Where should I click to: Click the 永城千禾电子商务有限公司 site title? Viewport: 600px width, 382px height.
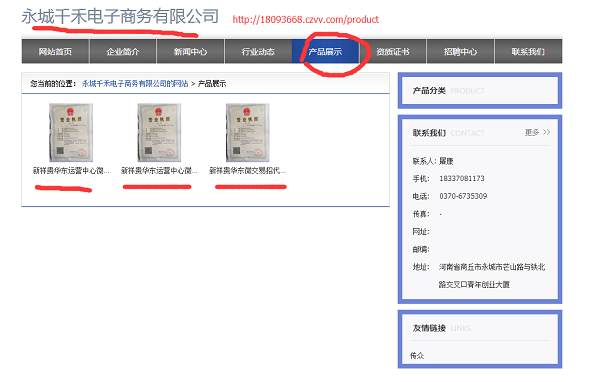pos(120,16)
